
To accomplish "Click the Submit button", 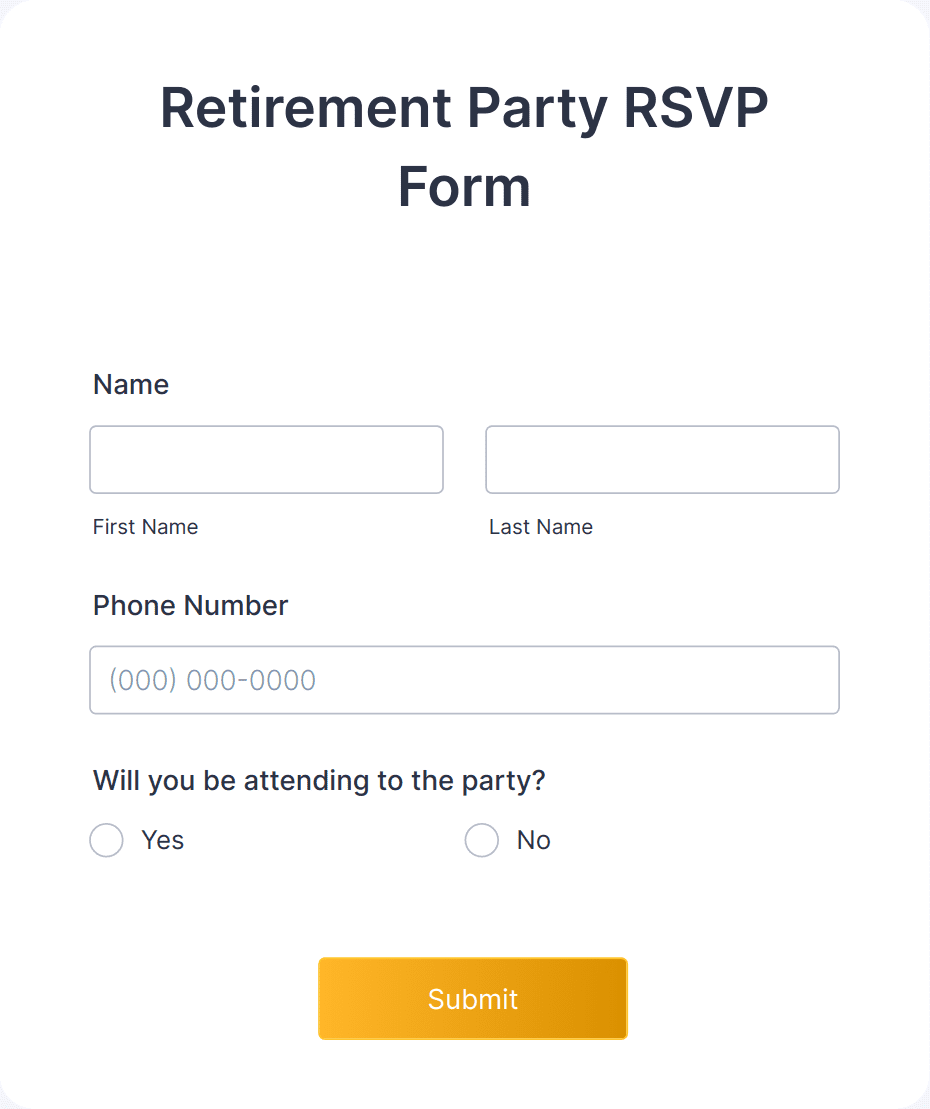I will tap(472, 998).
